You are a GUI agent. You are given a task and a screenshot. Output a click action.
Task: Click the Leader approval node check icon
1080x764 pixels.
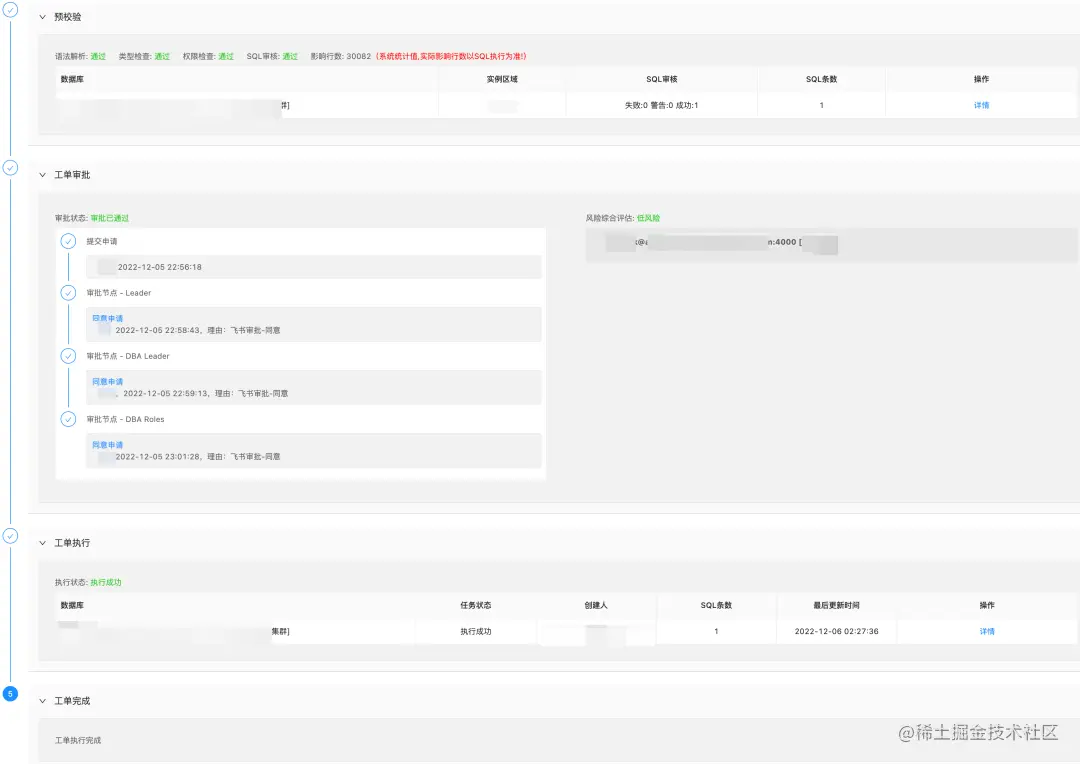tap(68, 293)
